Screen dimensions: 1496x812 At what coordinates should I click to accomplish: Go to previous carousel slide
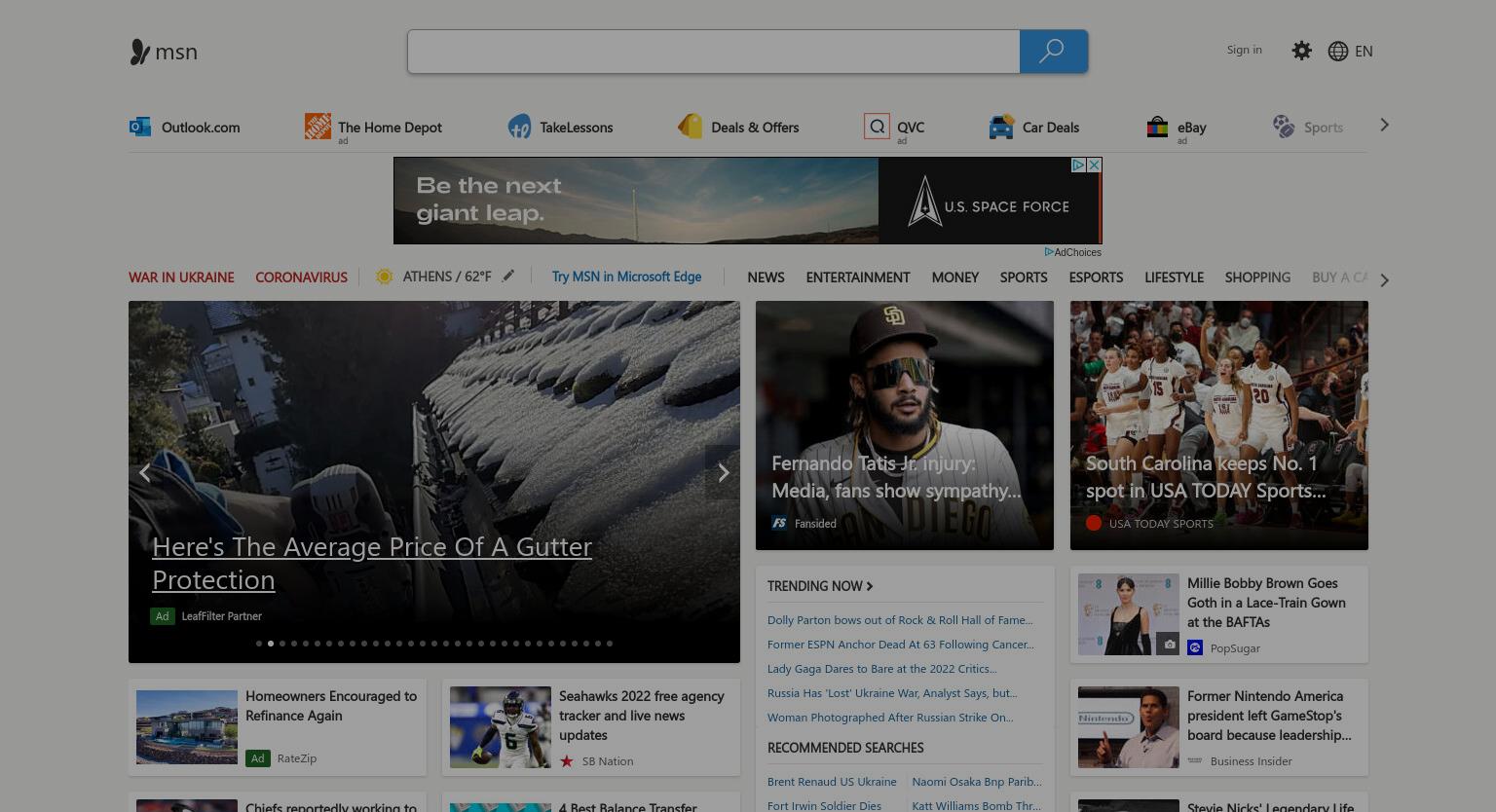coord(144,472)
